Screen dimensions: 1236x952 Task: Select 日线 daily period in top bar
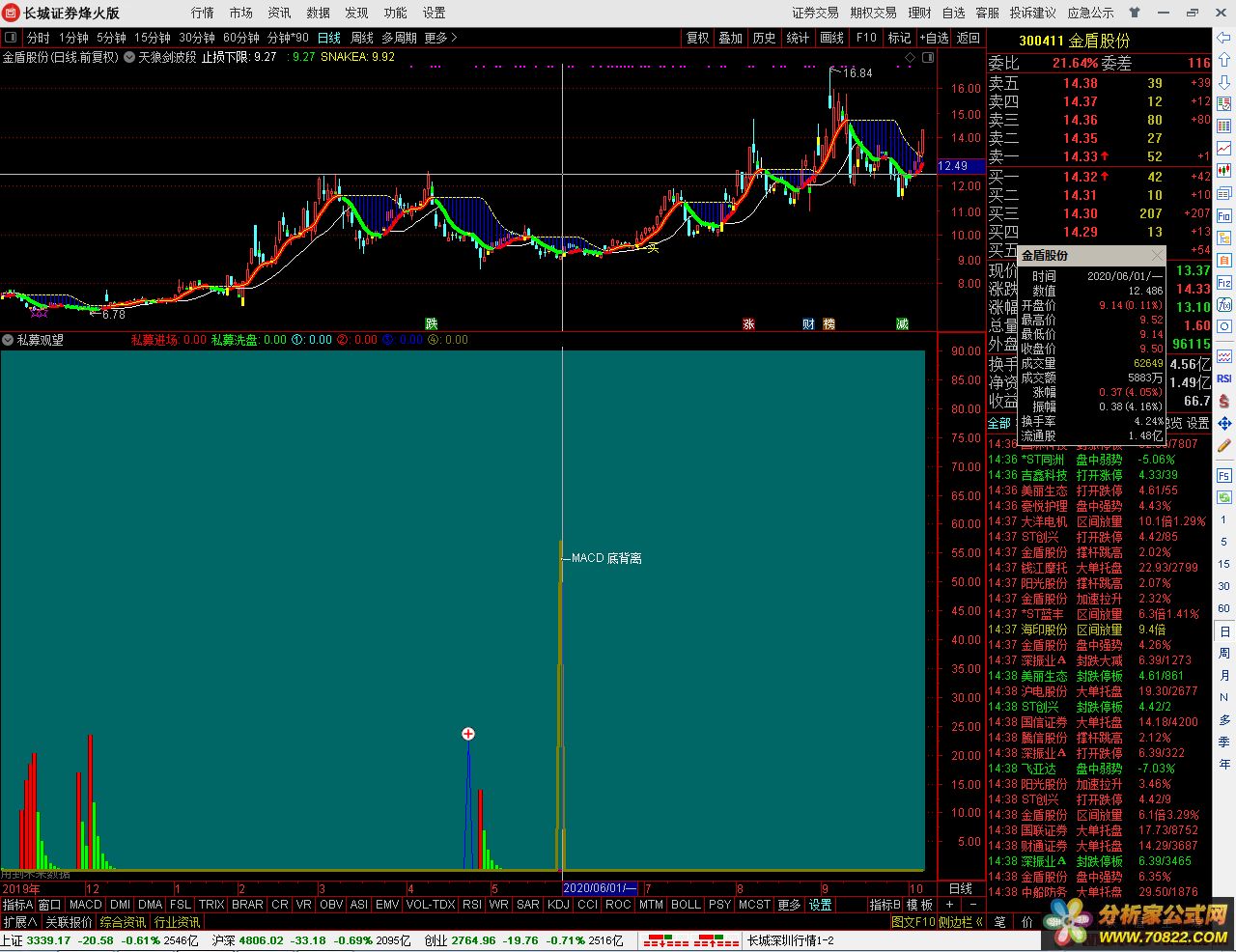coord(329,38)
